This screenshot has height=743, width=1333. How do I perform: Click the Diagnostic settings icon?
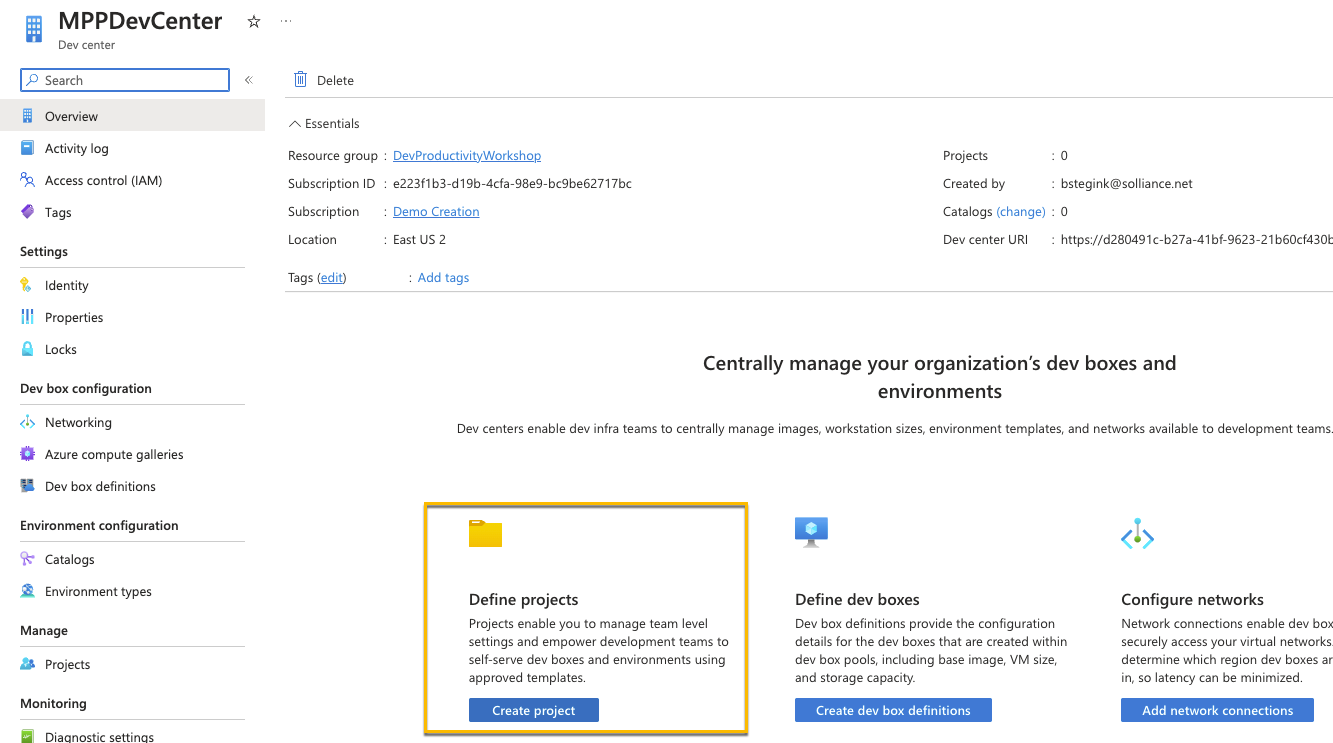point(27,737)
